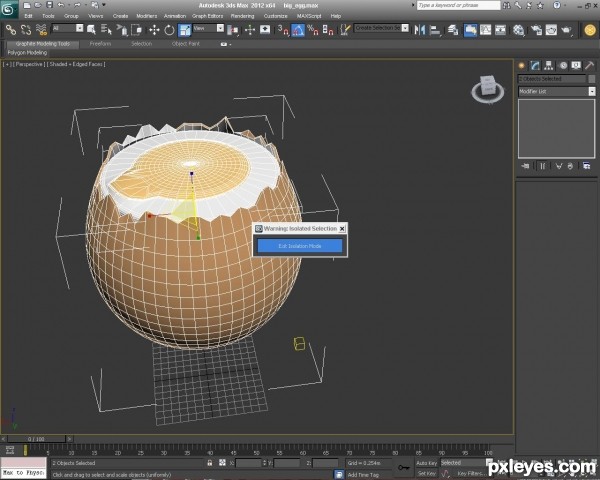Screen dimensions: 600x480
Task: Switch to the Freeform ribbon tab
Action: (100, 44)
